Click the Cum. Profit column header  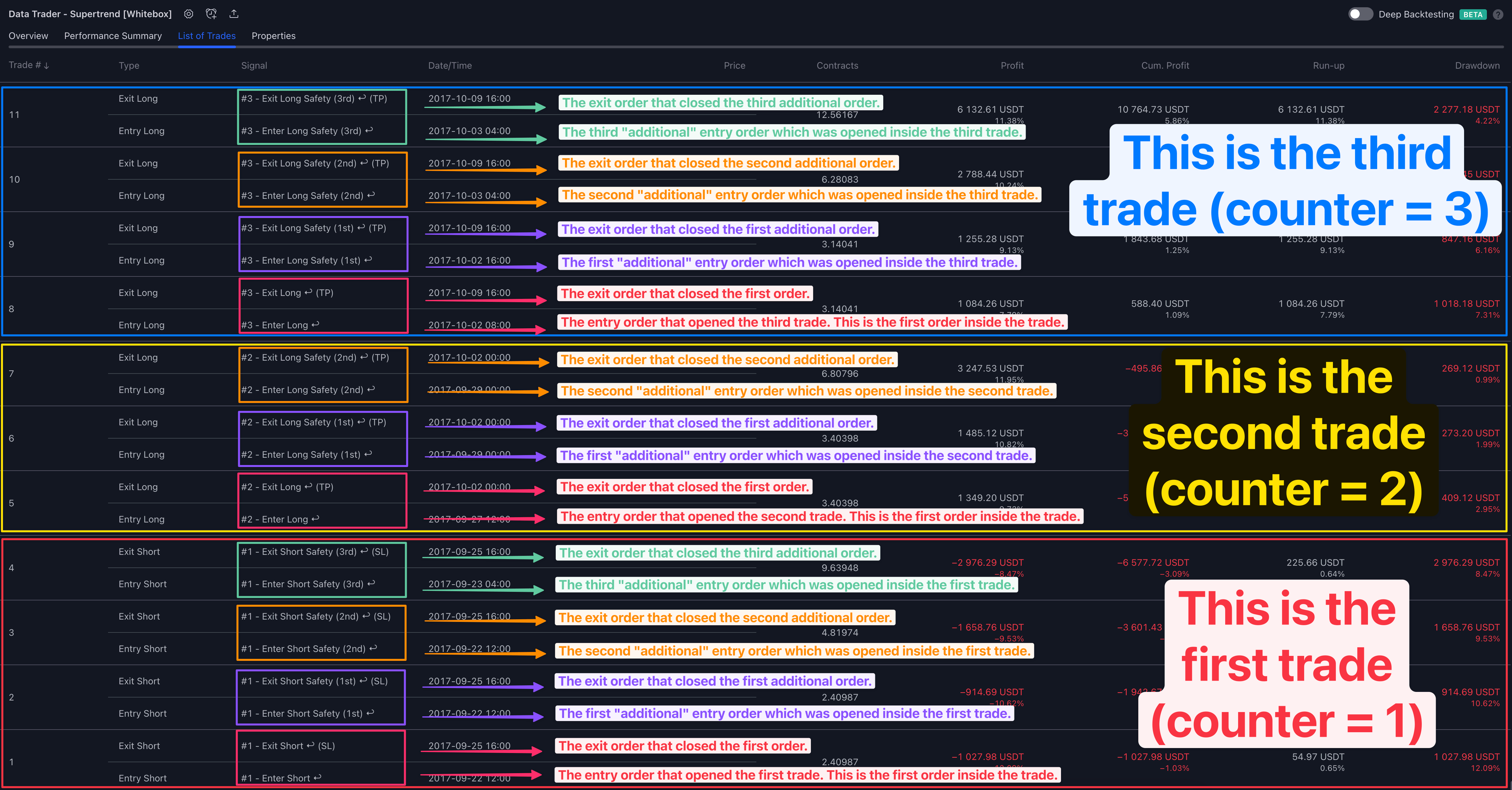tap(1165, 65)
